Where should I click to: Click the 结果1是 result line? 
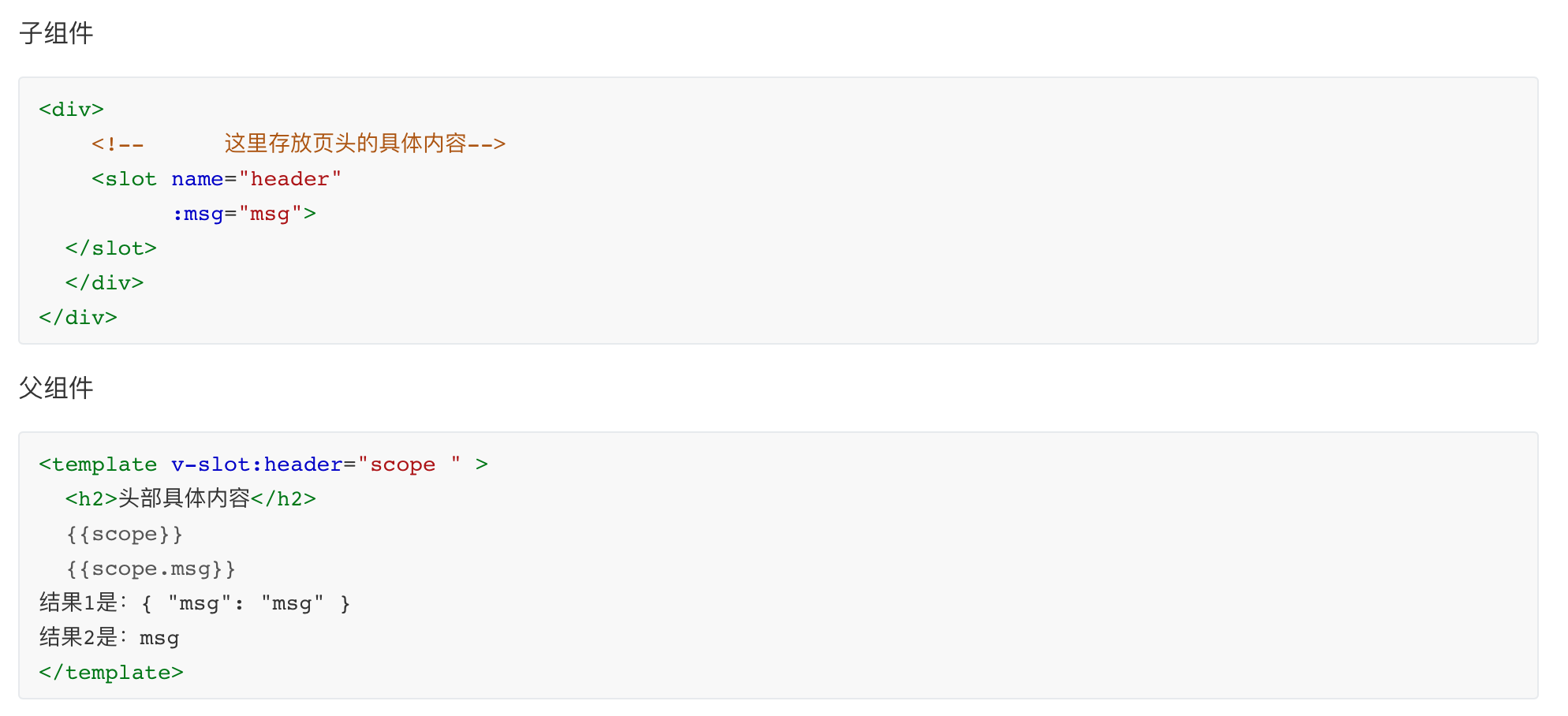[195, 603]
